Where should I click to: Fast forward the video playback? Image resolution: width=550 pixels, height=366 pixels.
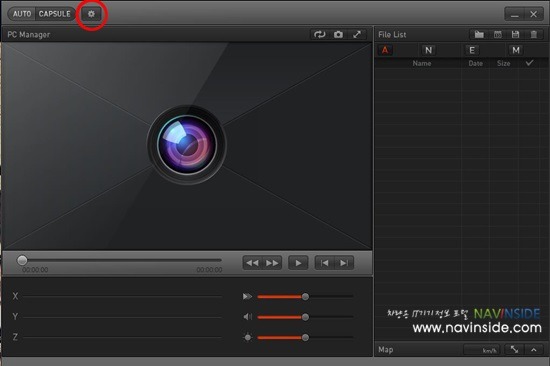point(272,263)
